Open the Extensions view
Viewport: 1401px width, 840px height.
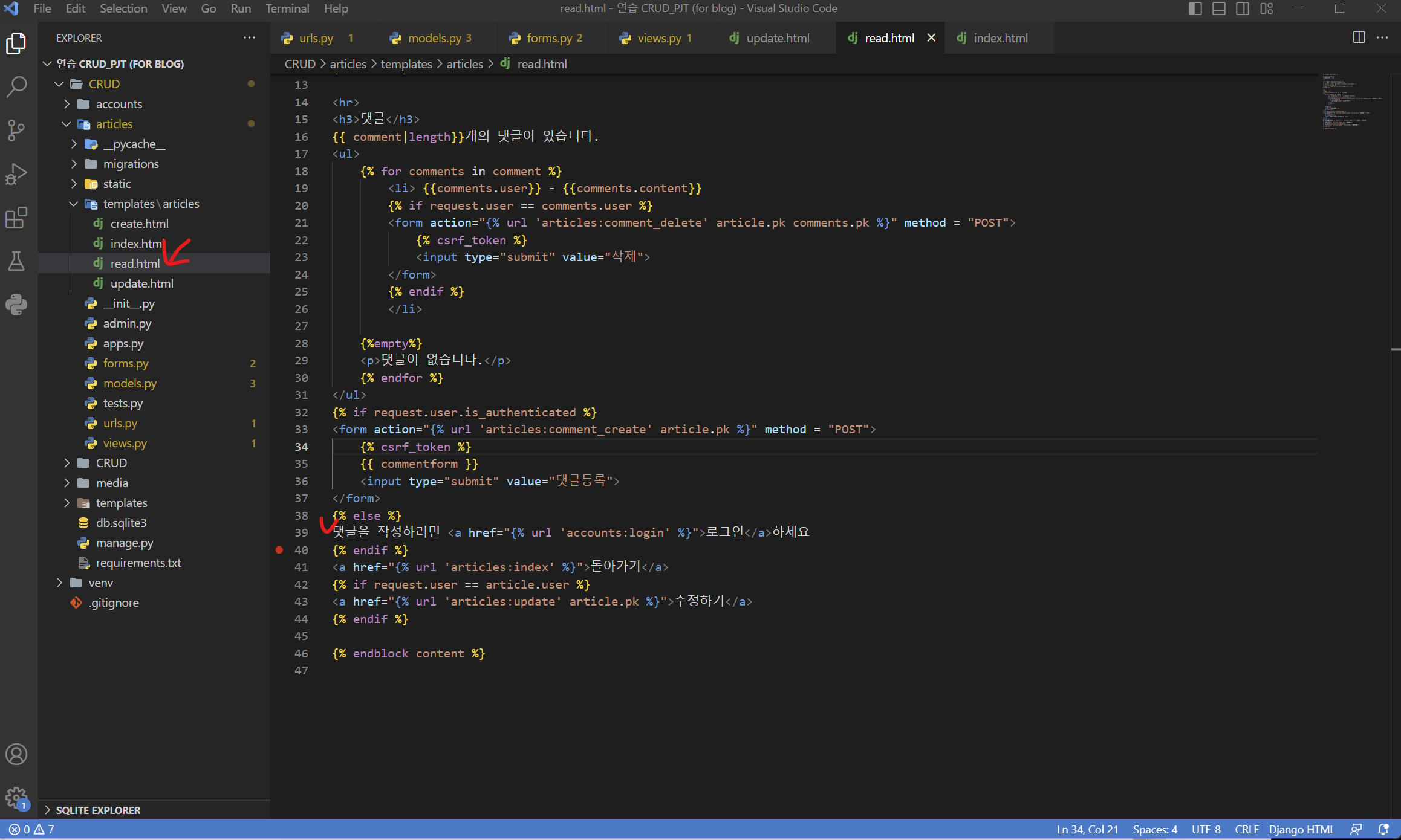coord(16,218)
